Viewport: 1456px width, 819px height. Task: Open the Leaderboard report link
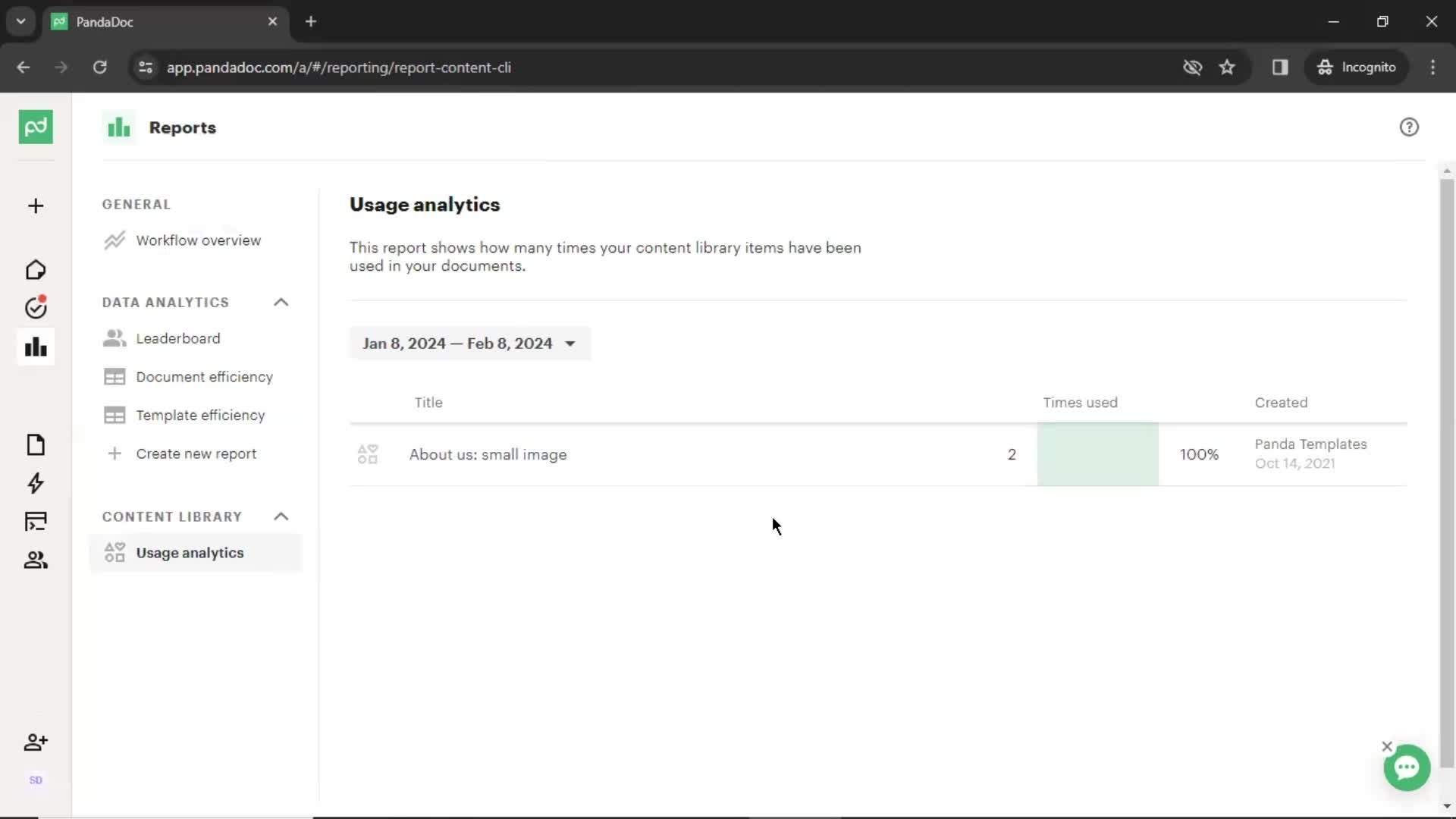point(178,338)
